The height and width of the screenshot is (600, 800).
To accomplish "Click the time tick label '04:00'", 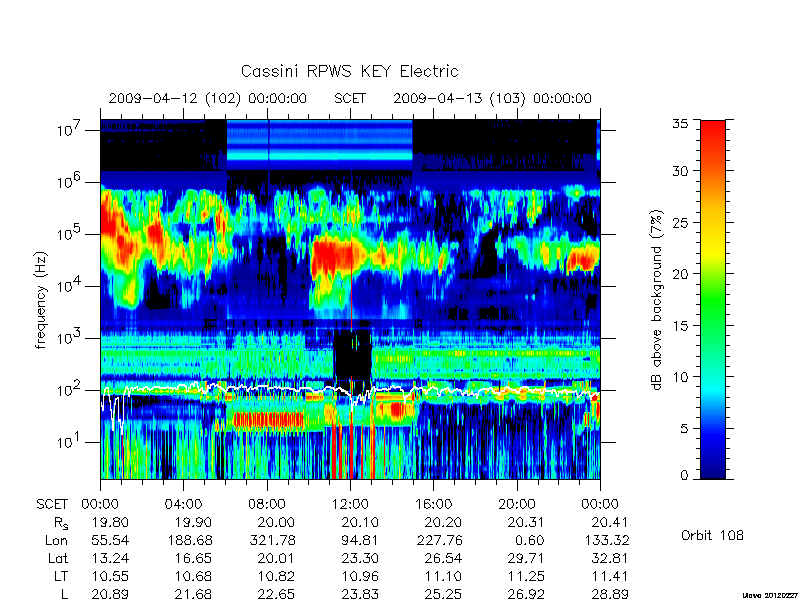I will (183, 504).
